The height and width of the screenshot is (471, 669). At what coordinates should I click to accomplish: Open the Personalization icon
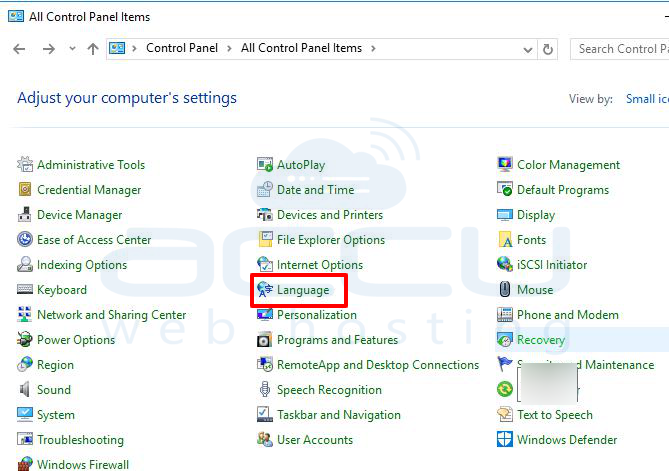[265, 314]
